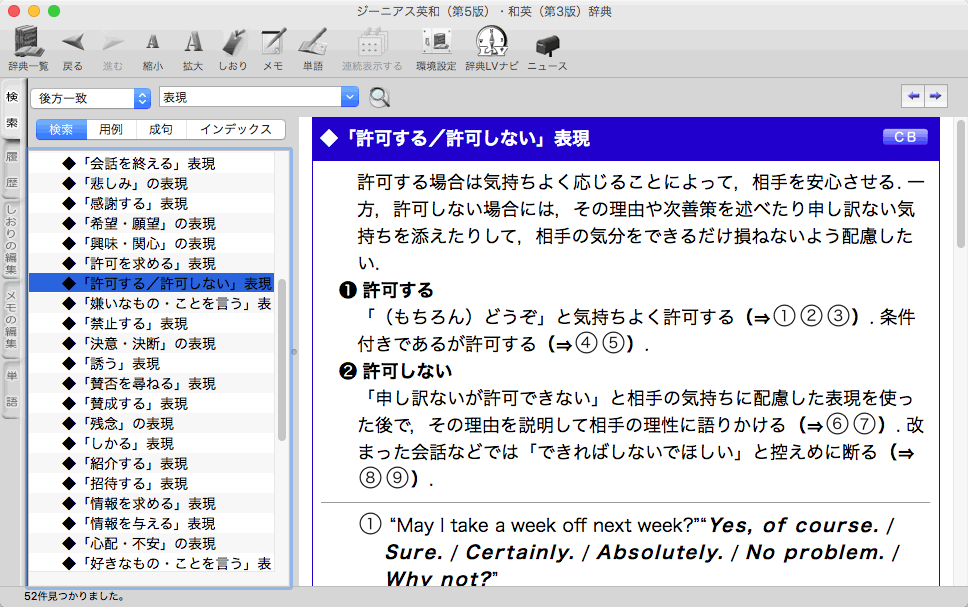Screen dimensions: 968x607
Task: Select 「禁止する」表現 in results list
Action: 138,324
